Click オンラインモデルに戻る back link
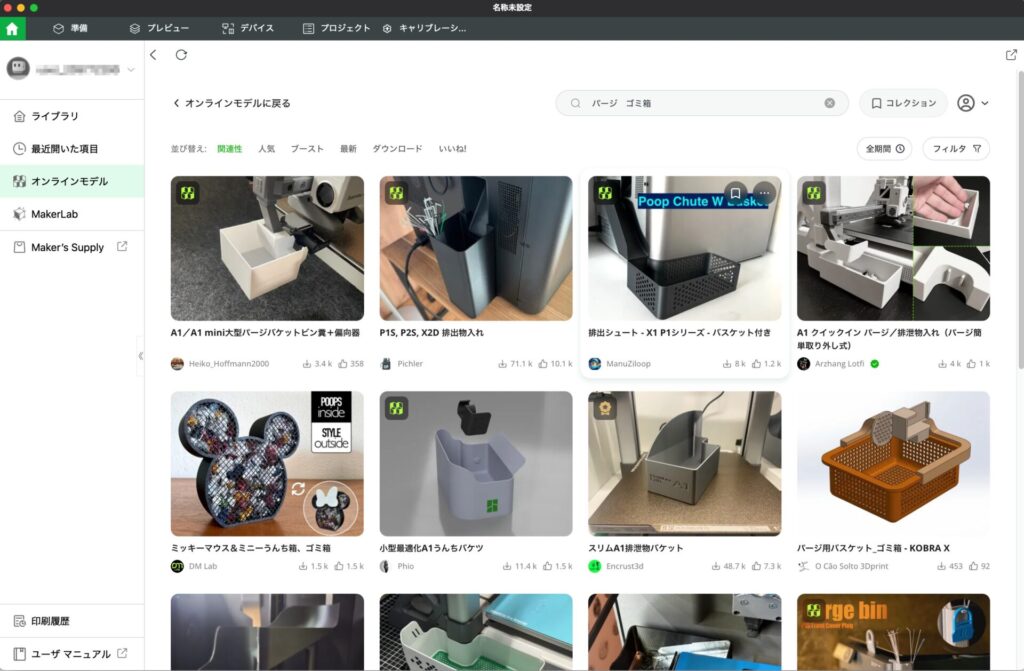This screenshot has width=1024, height=671. 232,103
